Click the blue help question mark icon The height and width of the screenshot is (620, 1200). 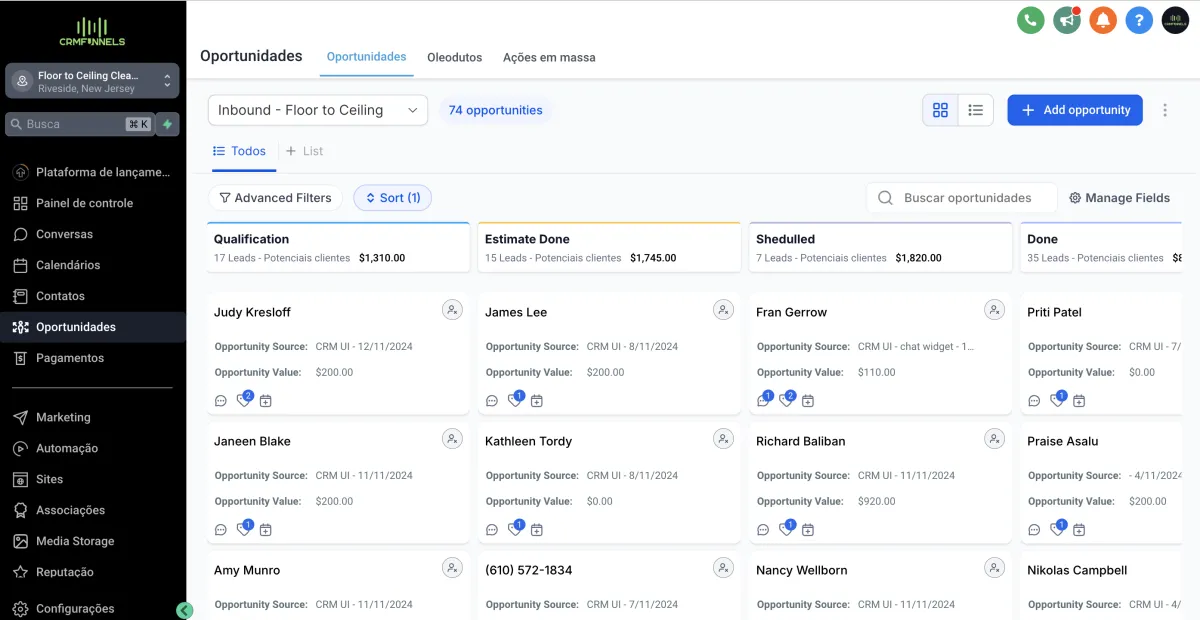click(1139, 20)
